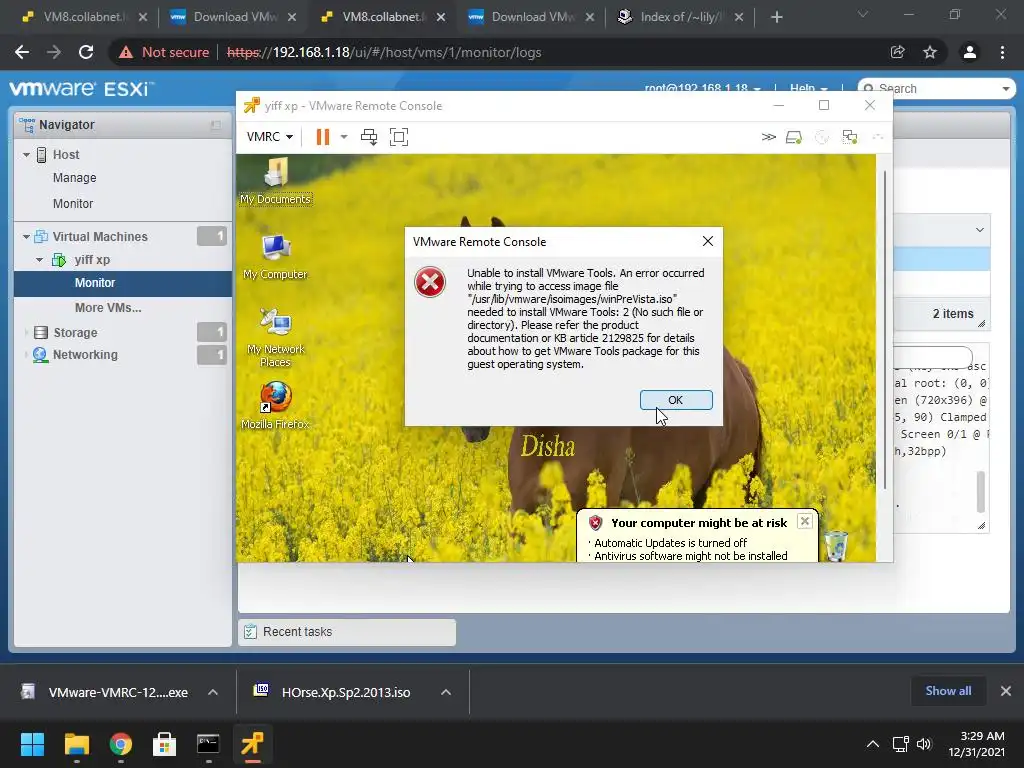Open the Recent tasks panel

coord(347,632)
